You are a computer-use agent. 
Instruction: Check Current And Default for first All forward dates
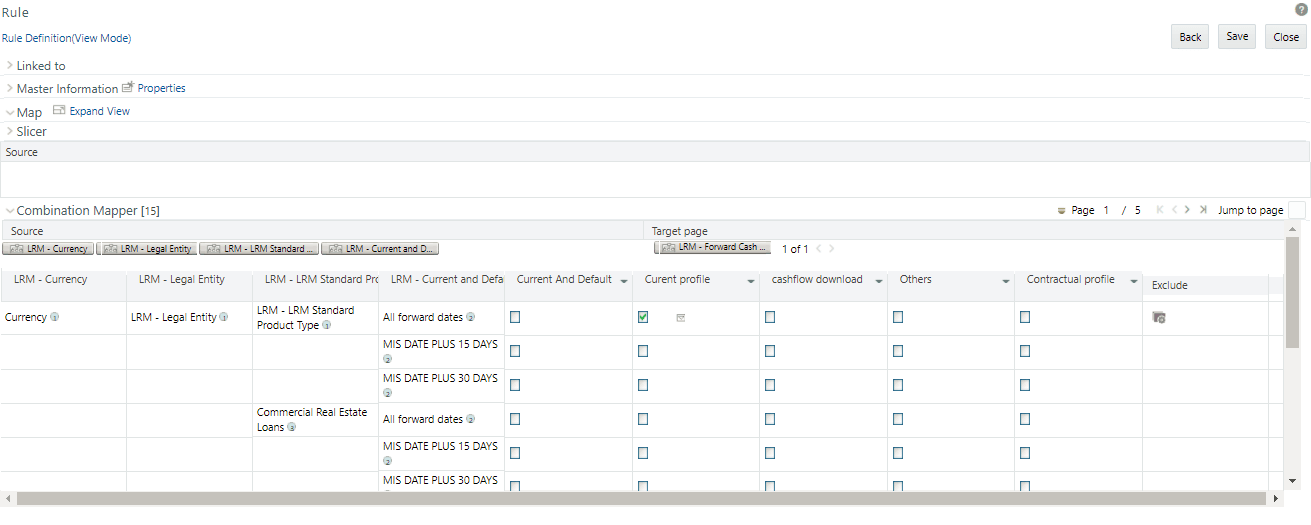click(x=515, y=317)
